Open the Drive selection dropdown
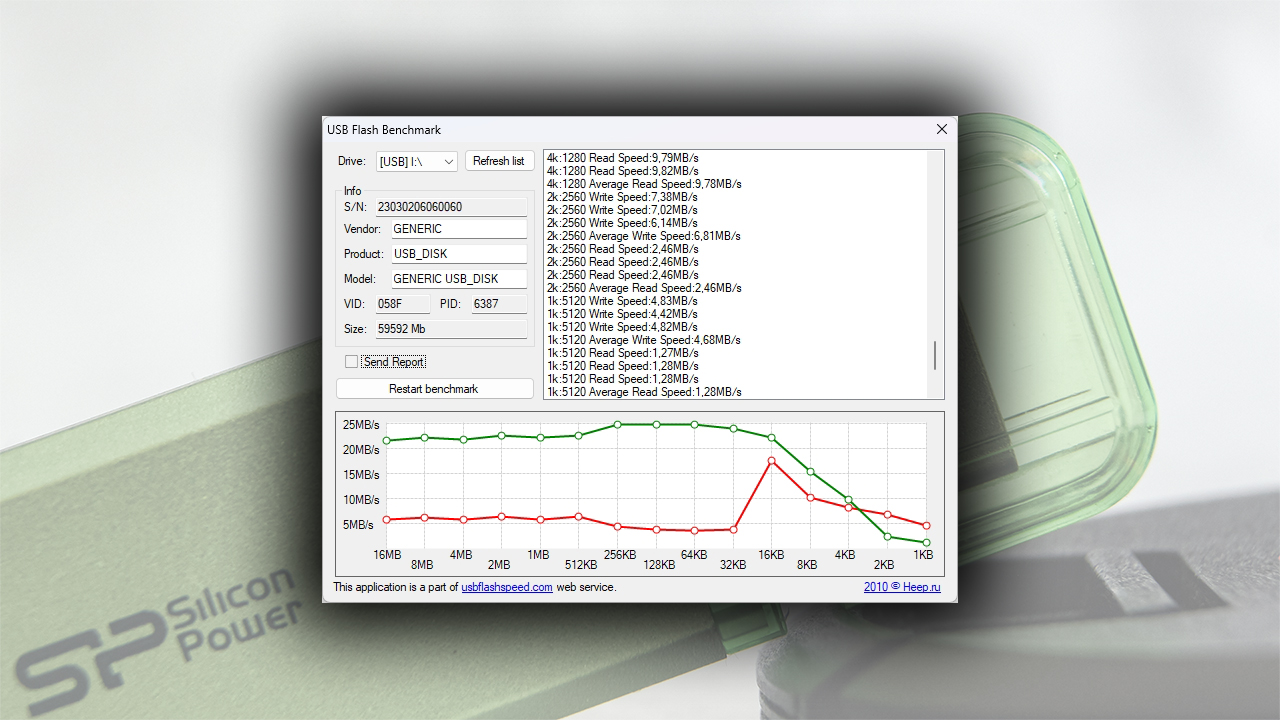The height and width of the screenshot is (720, 1280). click(x=417, y=161)
